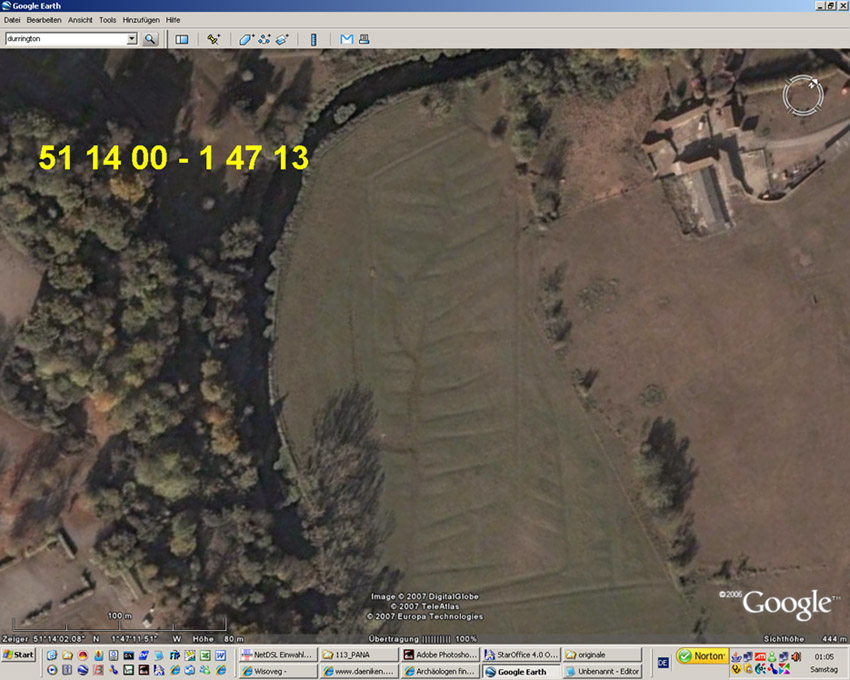Image resolution: width=850 pixels, height=680 pixels.
Task: Open the Tools menu
Action: pyautogui.click(x=107, y=20)
